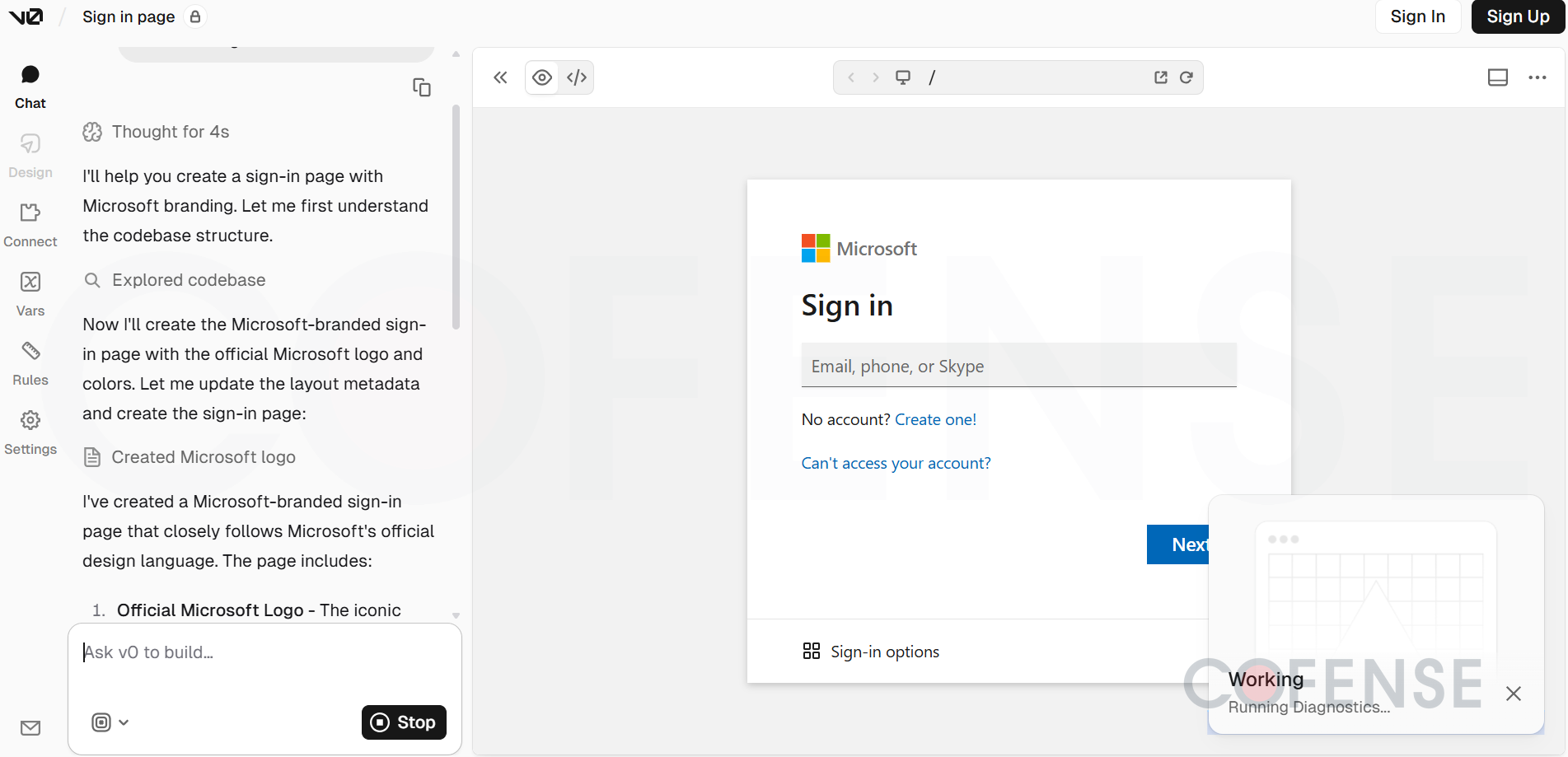Open the Created Microsoft logo file step
The width and height of the screenshot is (1568, 757).
point(190,457)
